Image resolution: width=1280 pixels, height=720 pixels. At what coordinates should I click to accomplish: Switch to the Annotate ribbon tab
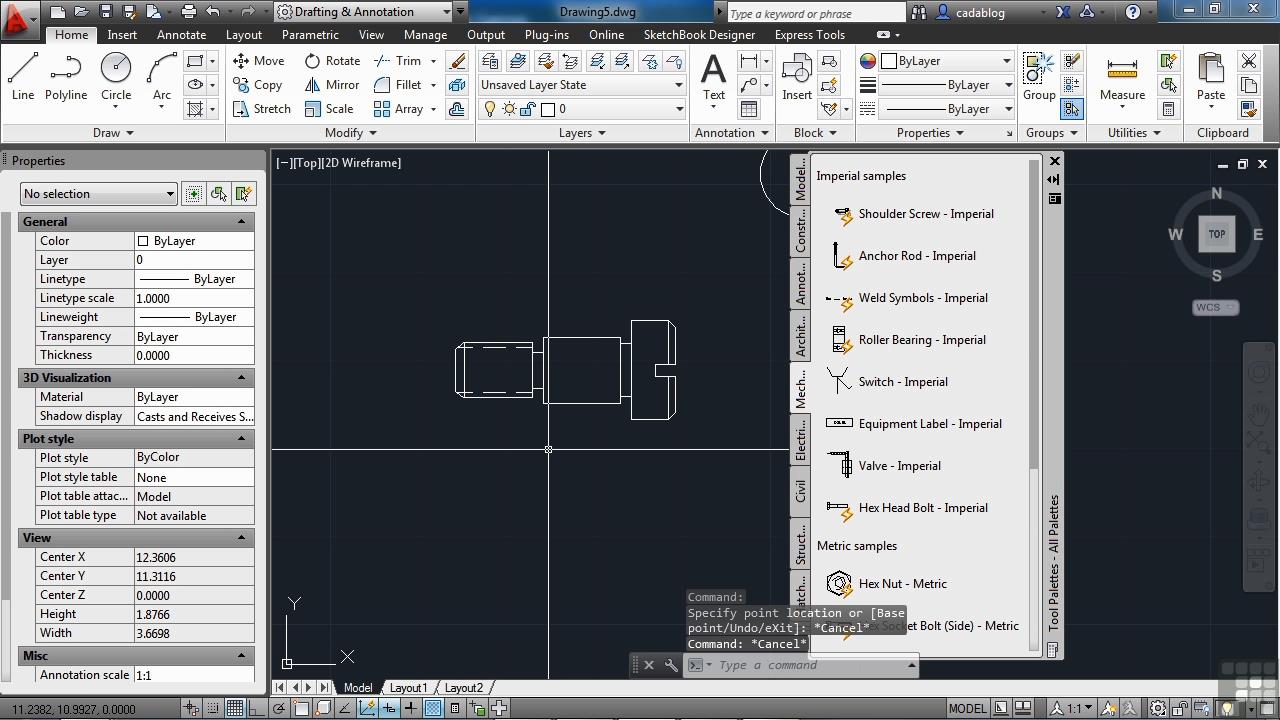(181, 34)
